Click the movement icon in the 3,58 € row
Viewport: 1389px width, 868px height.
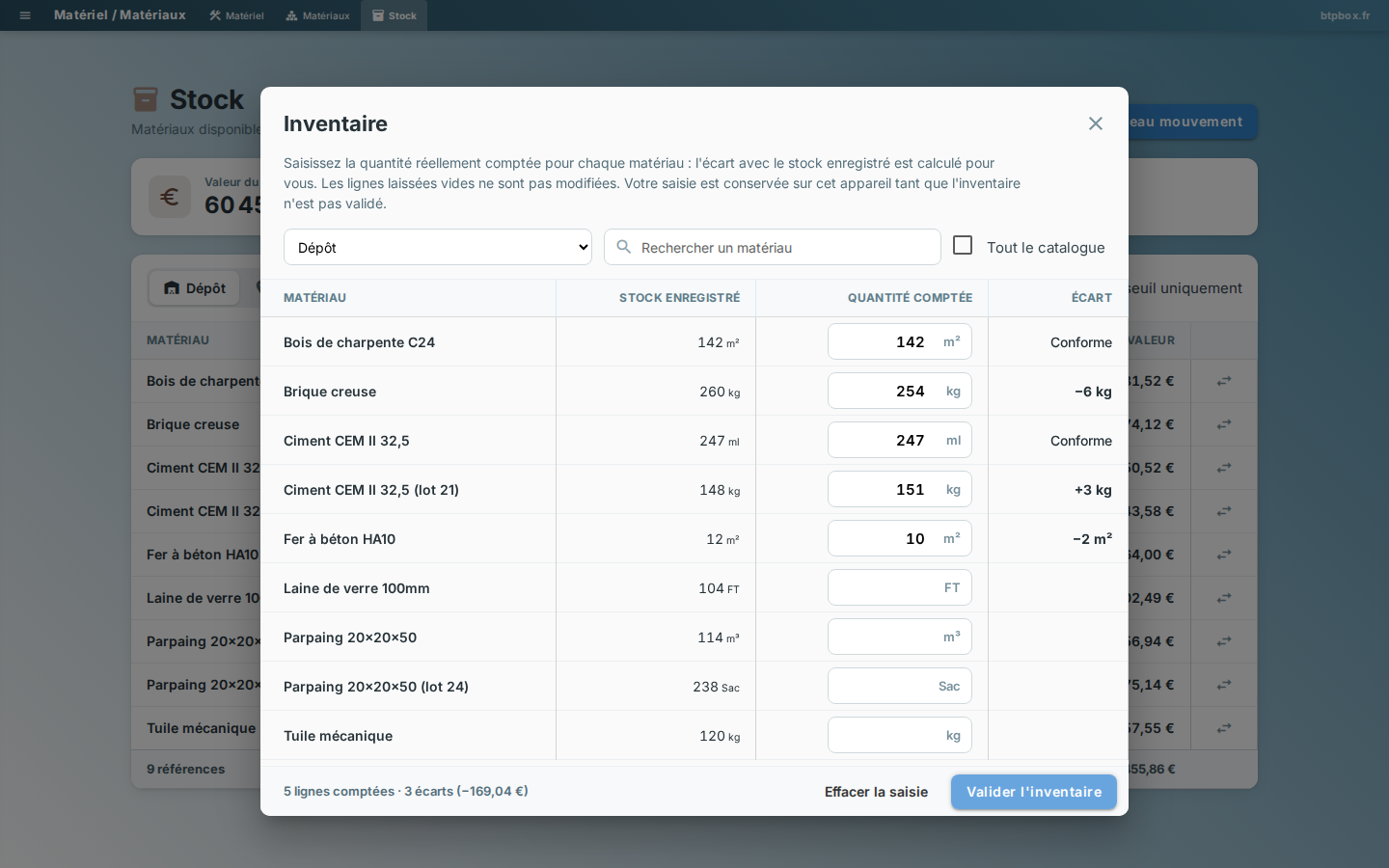pyautogui.click(x=1224, y=511)
